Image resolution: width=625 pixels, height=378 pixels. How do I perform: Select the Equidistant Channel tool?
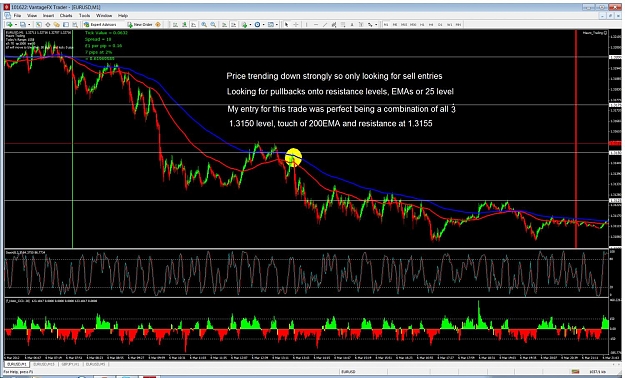click(x=334, y=25)
